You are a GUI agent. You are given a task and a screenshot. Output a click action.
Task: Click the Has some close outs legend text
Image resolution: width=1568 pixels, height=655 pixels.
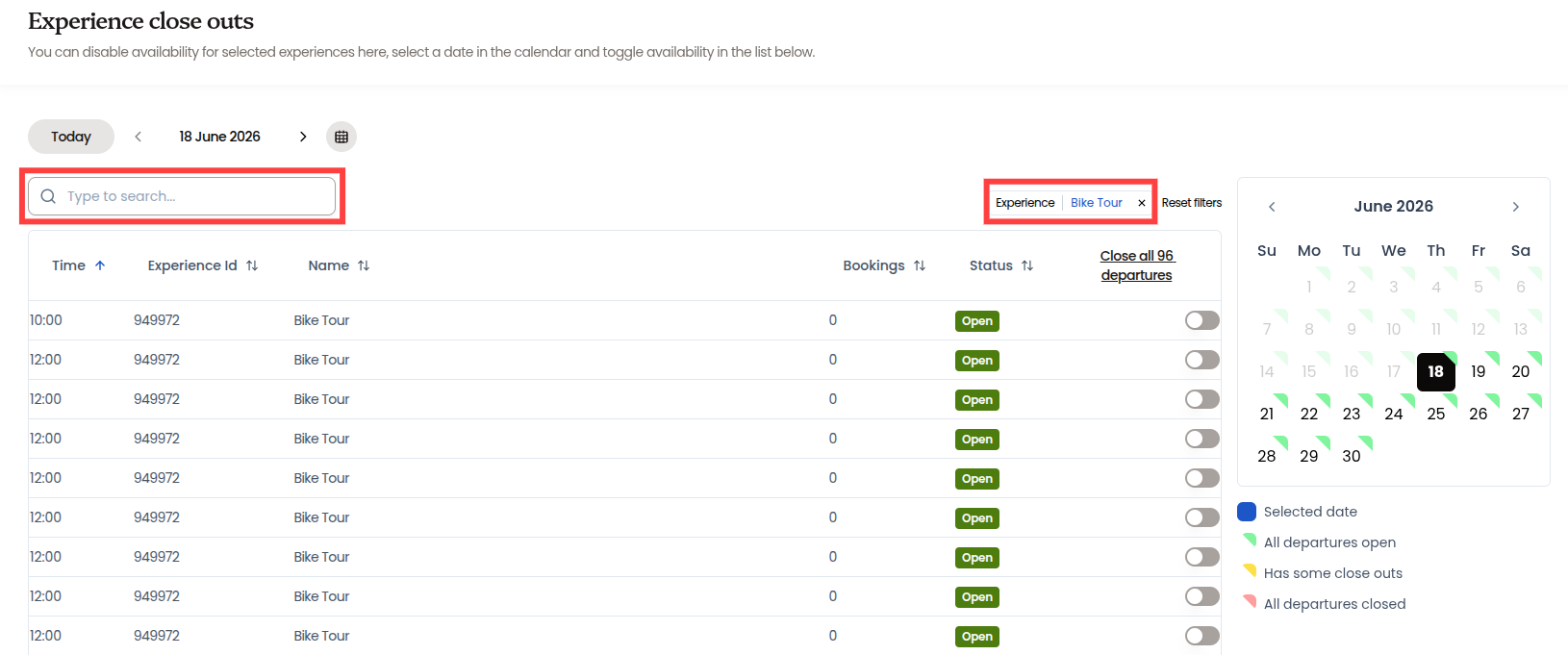coord(1333,573)
